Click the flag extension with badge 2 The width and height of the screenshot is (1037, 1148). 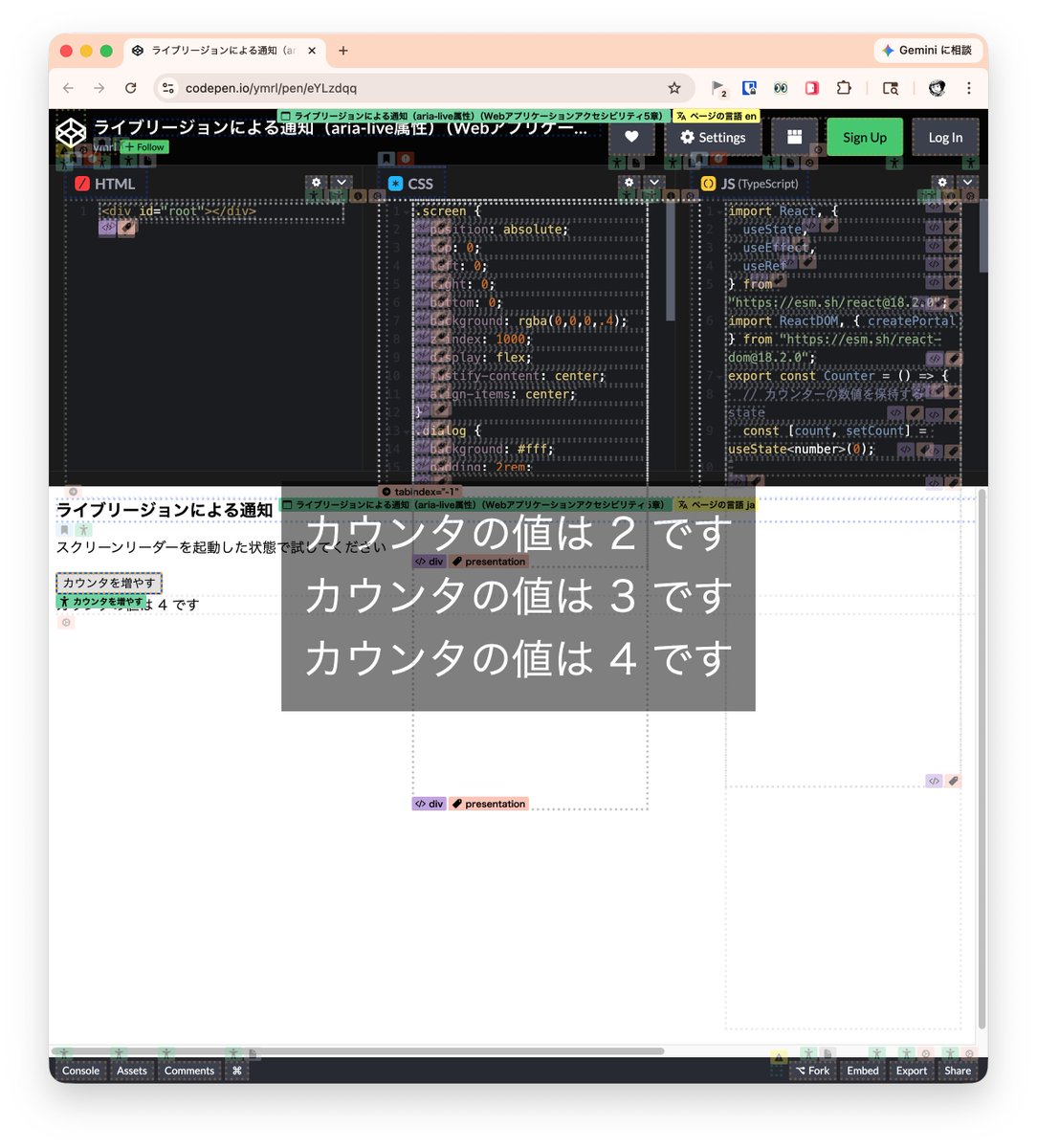coord(718,88)
